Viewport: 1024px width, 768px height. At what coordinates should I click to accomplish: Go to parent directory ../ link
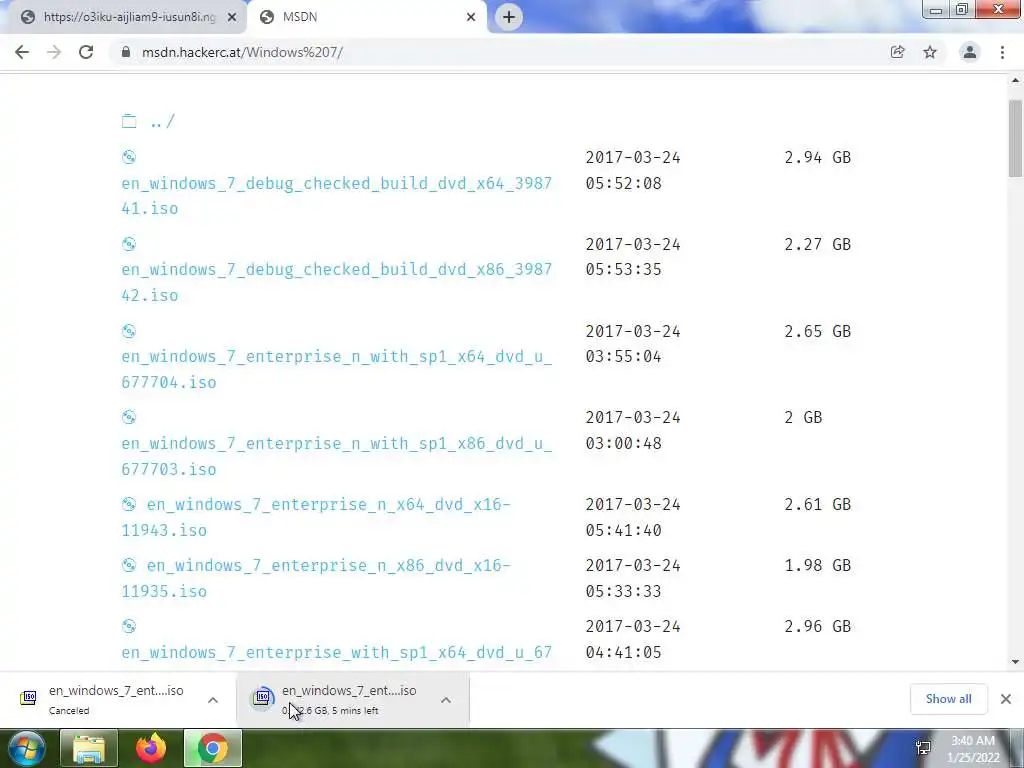tap(163, 121)
